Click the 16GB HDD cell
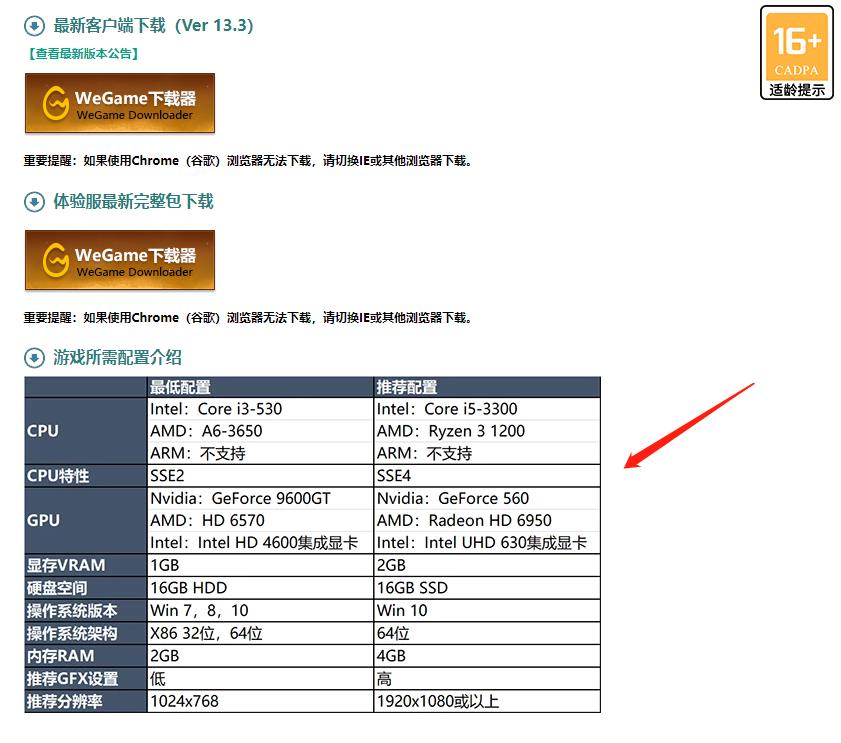 260,588
